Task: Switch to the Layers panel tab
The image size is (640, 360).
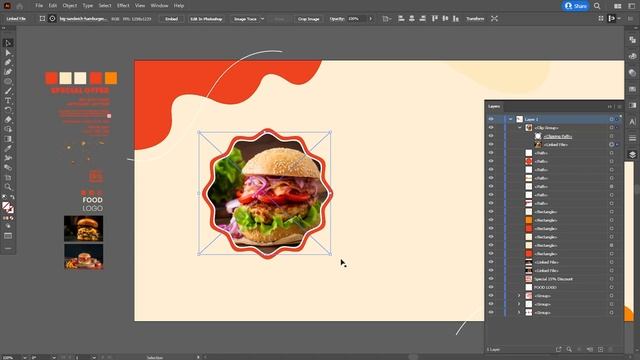Action: [494, 107]
